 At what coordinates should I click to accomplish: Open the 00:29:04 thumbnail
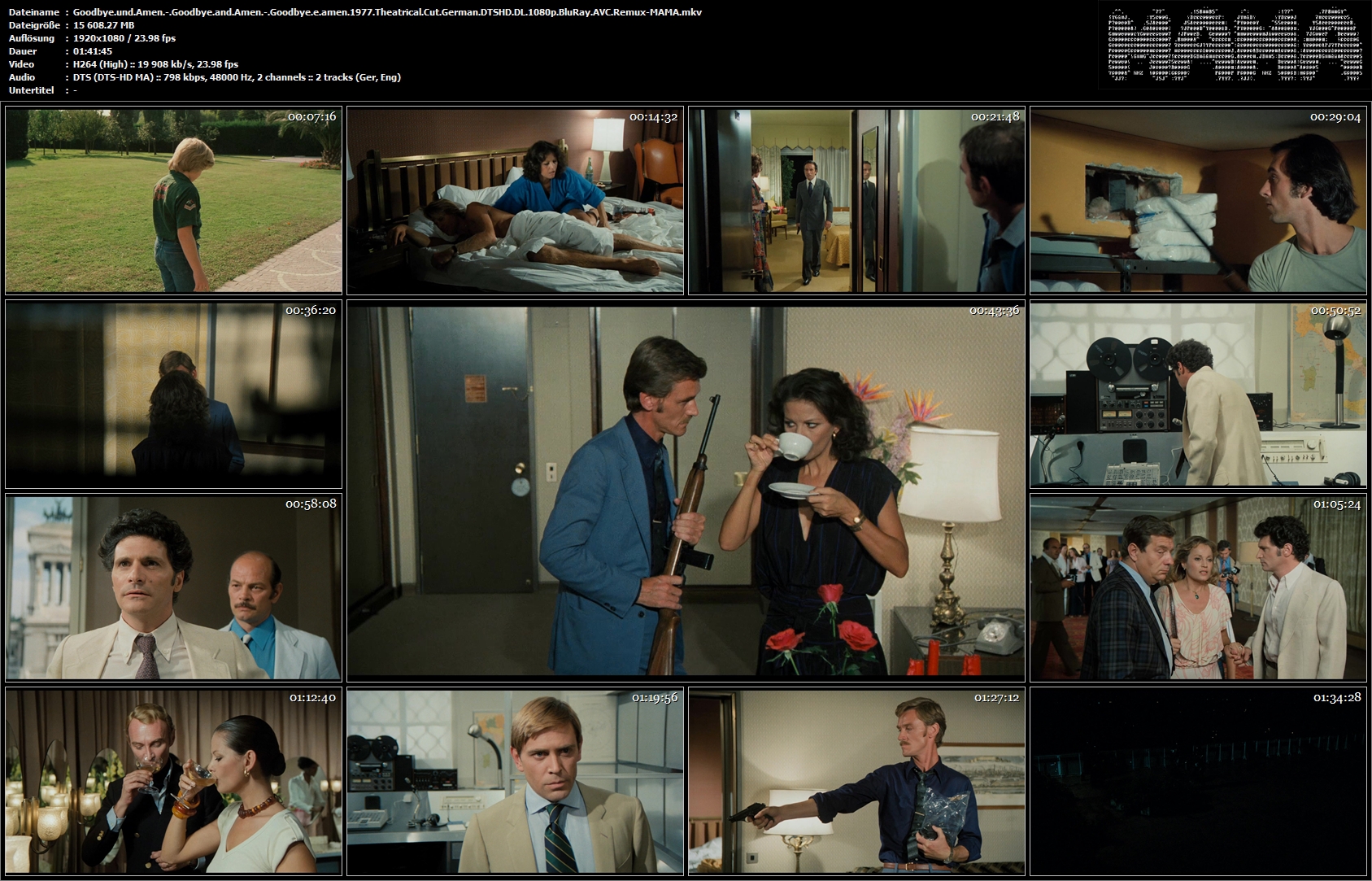(x=1198, y=200)
